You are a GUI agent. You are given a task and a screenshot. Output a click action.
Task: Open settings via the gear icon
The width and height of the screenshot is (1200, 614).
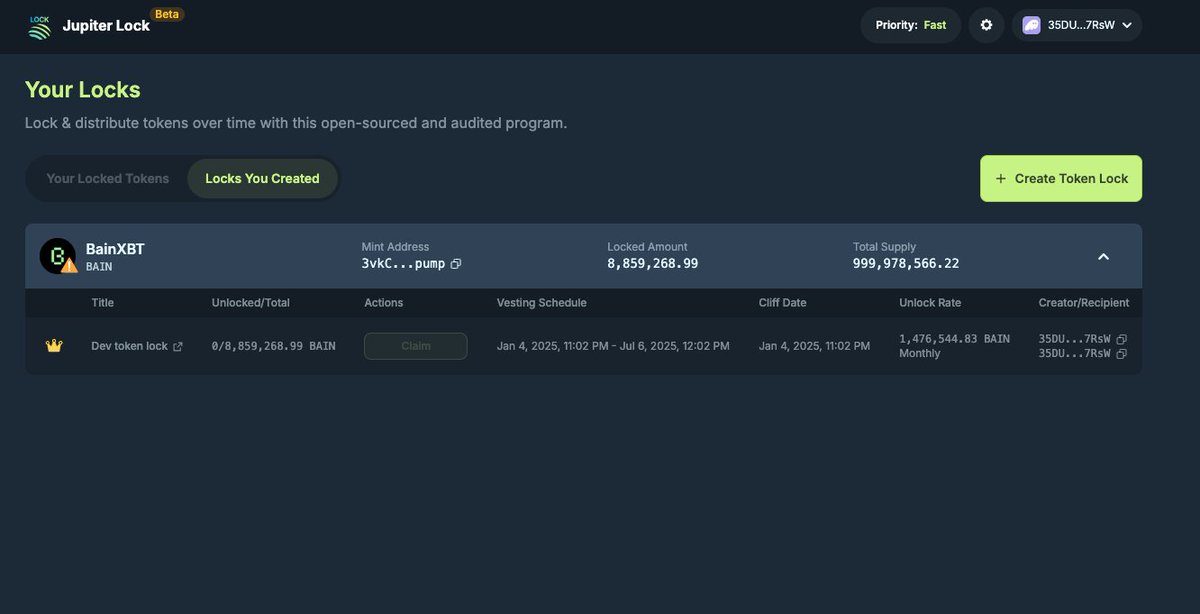tap(986, 25)
